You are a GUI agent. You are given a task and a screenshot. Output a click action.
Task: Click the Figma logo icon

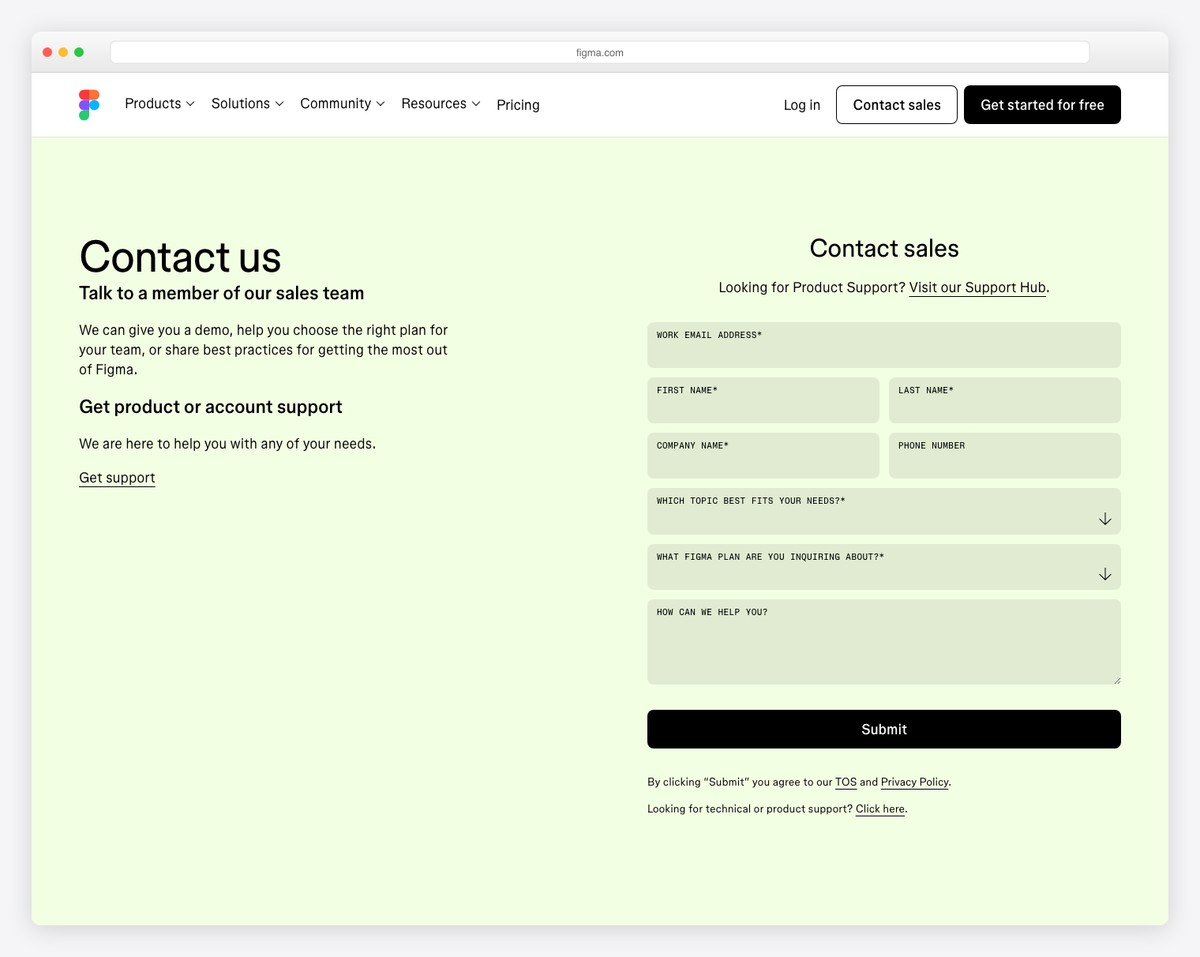point(88,104)
